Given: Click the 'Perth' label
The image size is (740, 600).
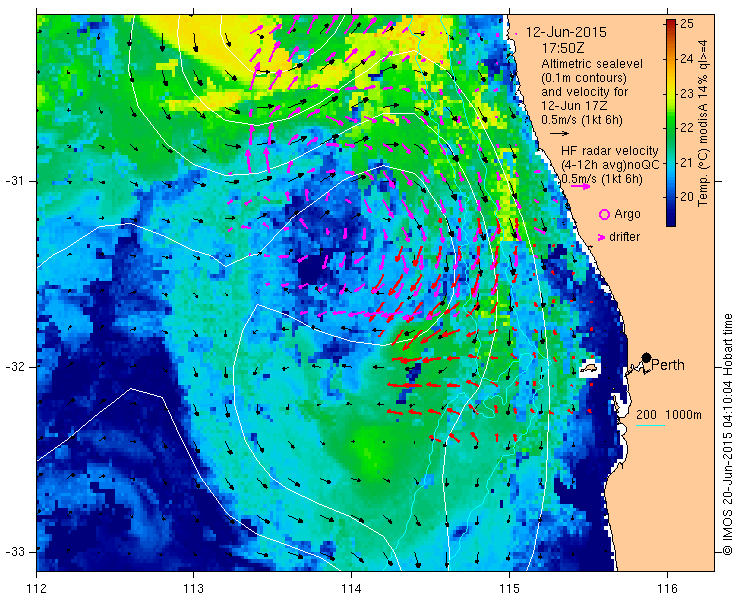Looking at the screenshot, I should 668,365.
